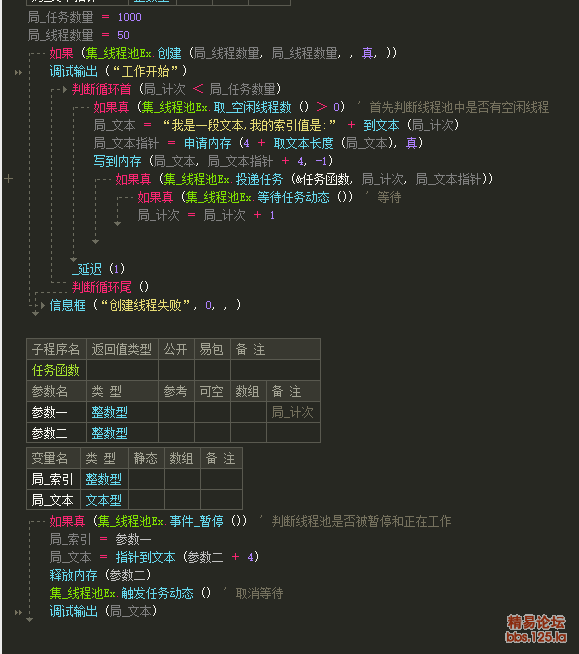579x654 pixels.
Task: Toggle the 易包 cell in the 任务函数 row
Action: point(212,370)
